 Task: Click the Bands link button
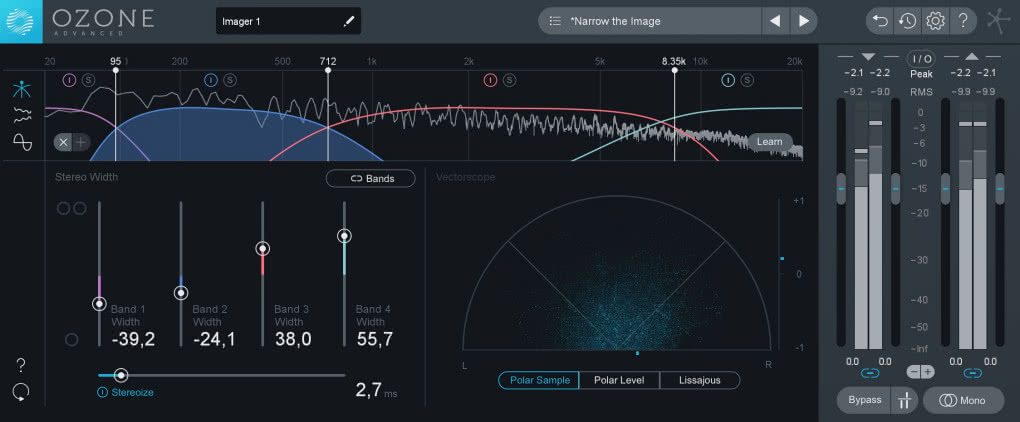[x=371, y=178]
